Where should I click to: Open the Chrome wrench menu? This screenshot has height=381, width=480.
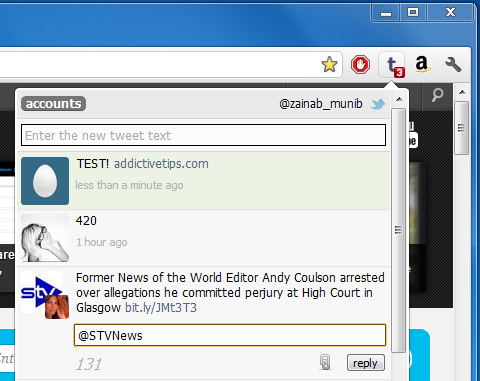(453, 64)
